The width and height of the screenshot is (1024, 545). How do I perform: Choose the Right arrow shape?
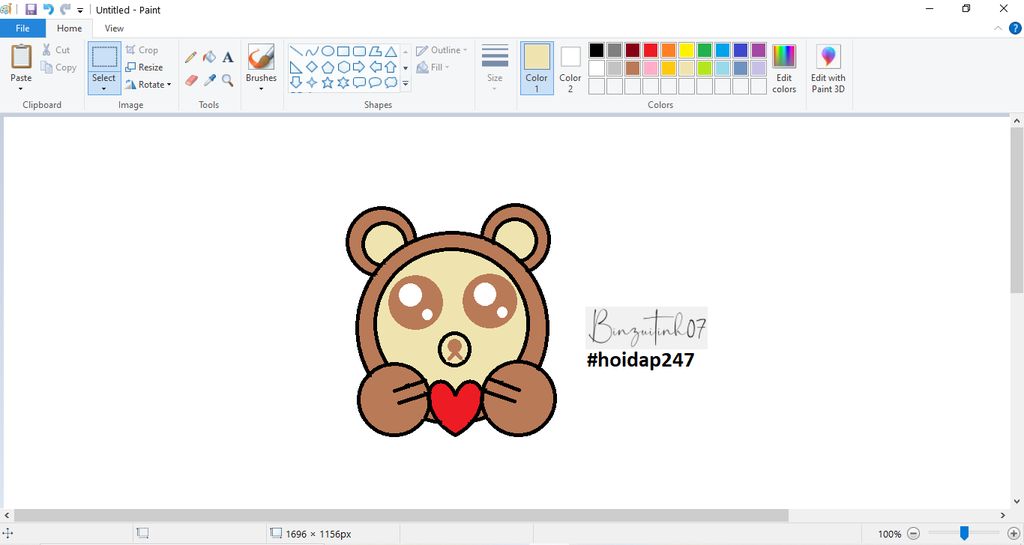[359, 67]
